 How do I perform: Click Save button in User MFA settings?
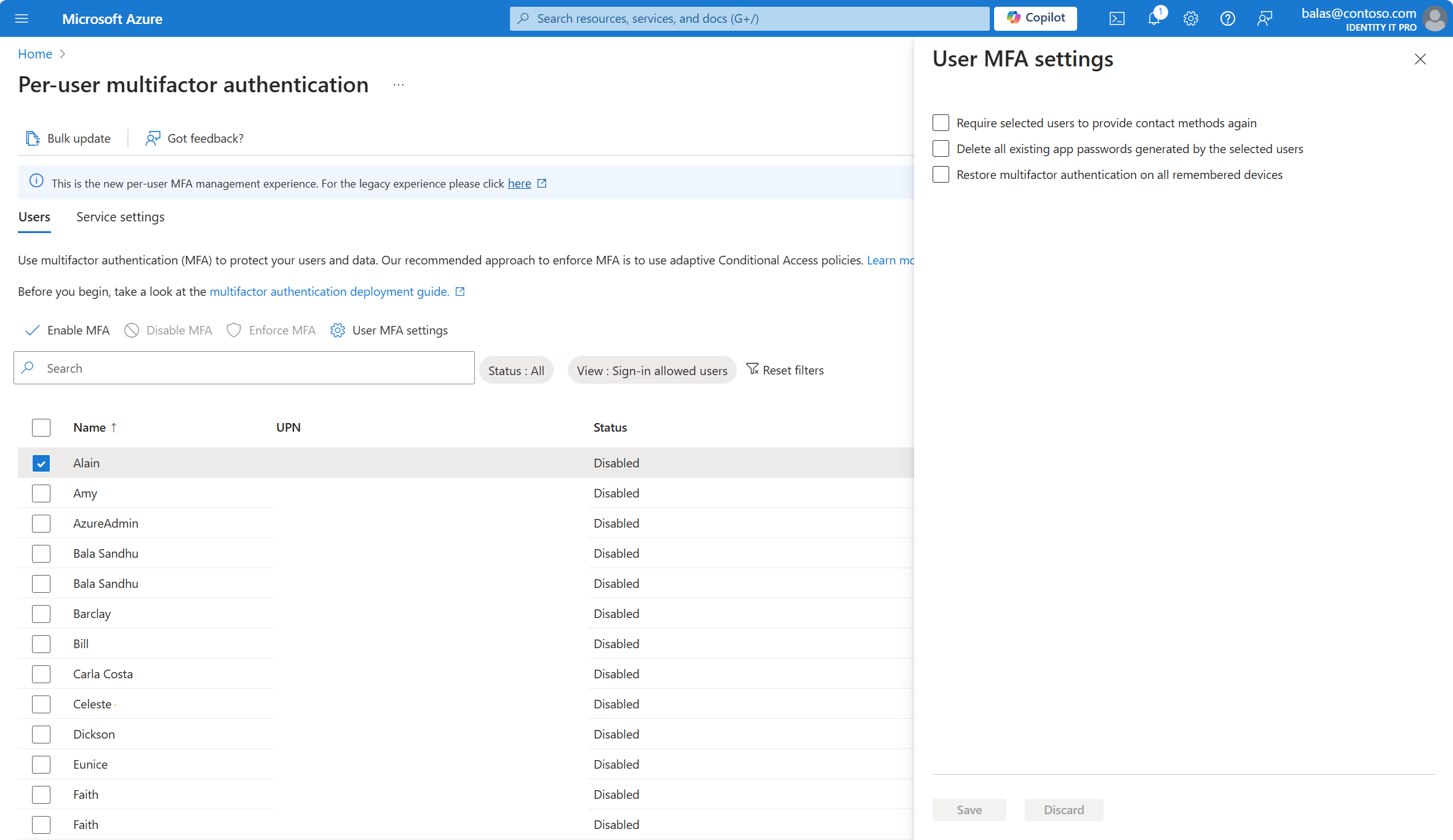point(969,809)
